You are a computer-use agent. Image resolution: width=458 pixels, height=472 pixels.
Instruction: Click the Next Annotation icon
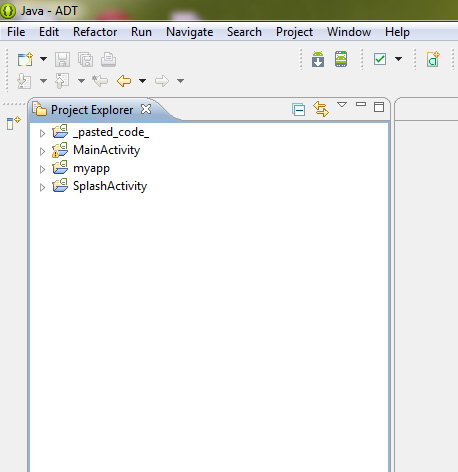[24, 81]
